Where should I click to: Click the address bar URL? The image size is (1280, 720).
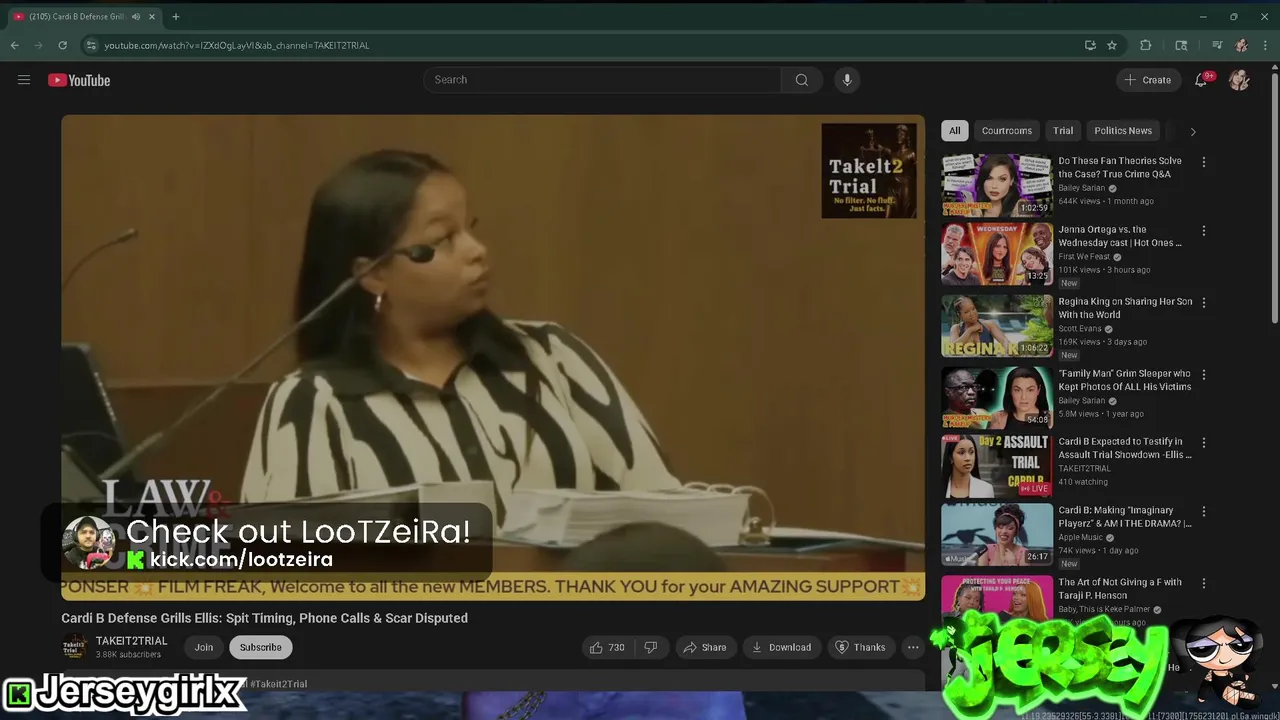pyautogui.click(x=237, y=45)
